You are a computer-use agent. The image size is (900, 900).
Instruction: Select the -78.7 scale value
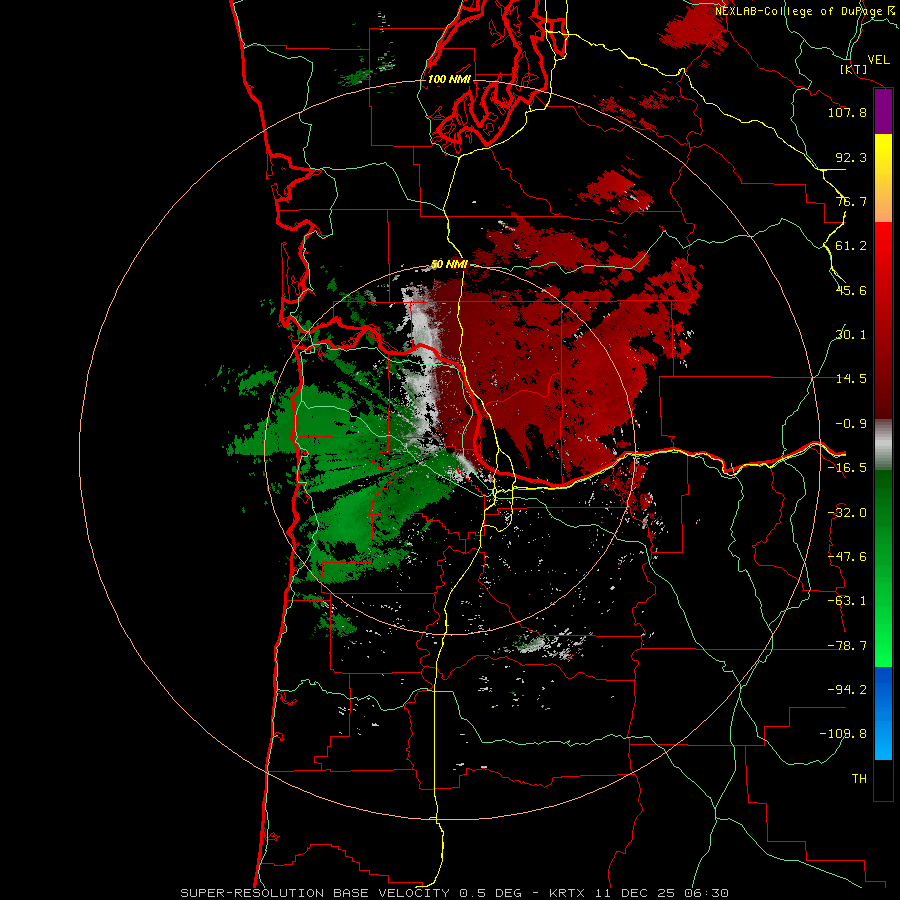pos(847,646)
